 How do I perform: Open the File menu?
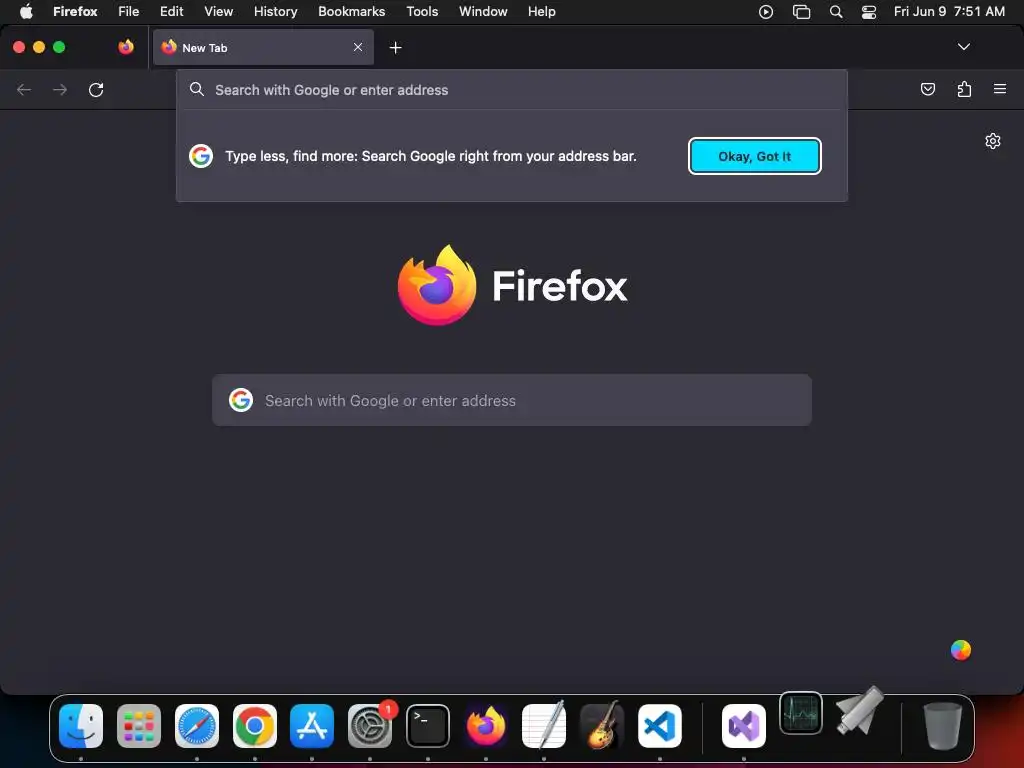click(129, 12)
